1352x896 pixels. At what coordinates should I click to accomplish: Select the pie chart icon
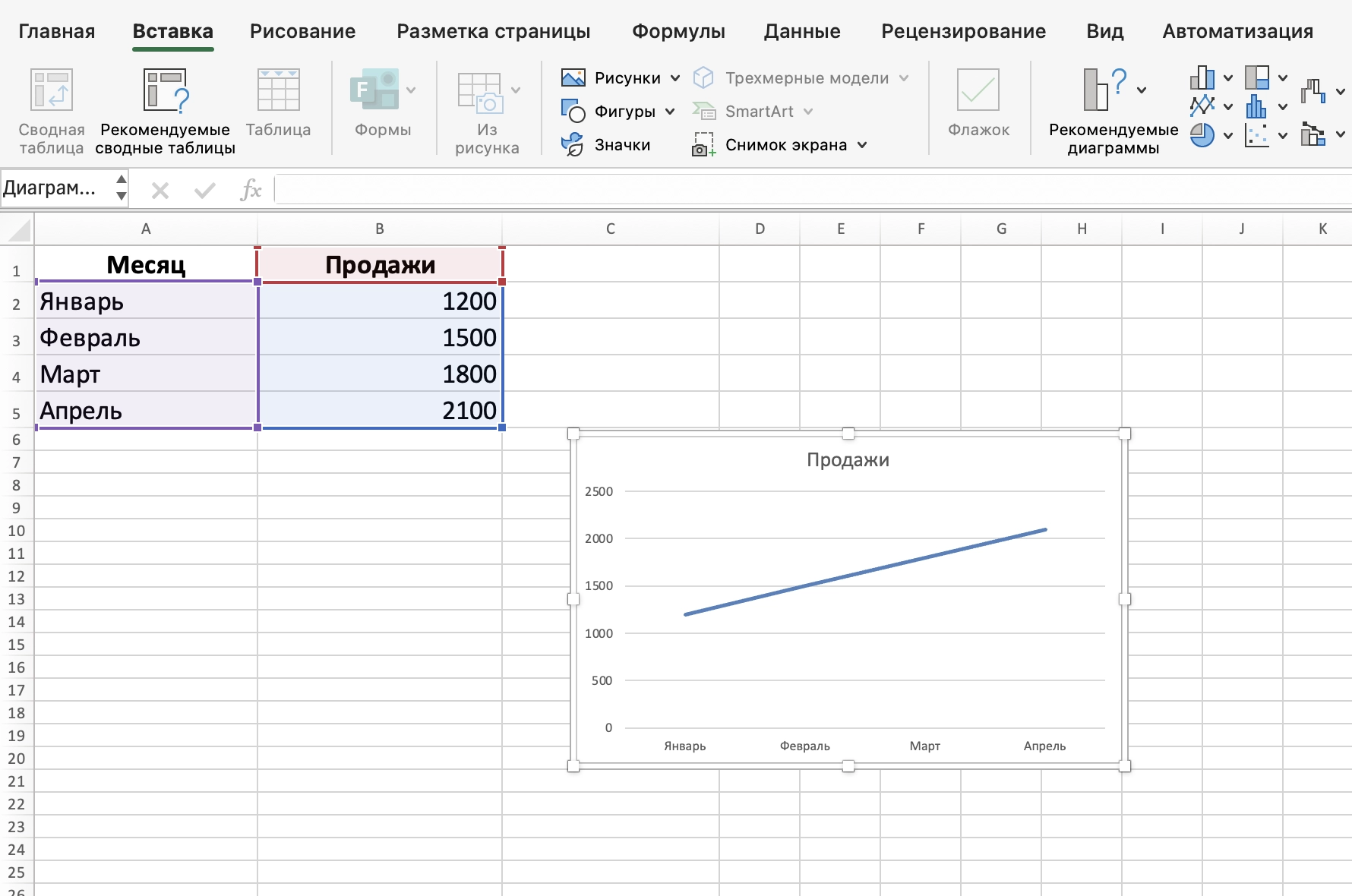[1202, 135]
